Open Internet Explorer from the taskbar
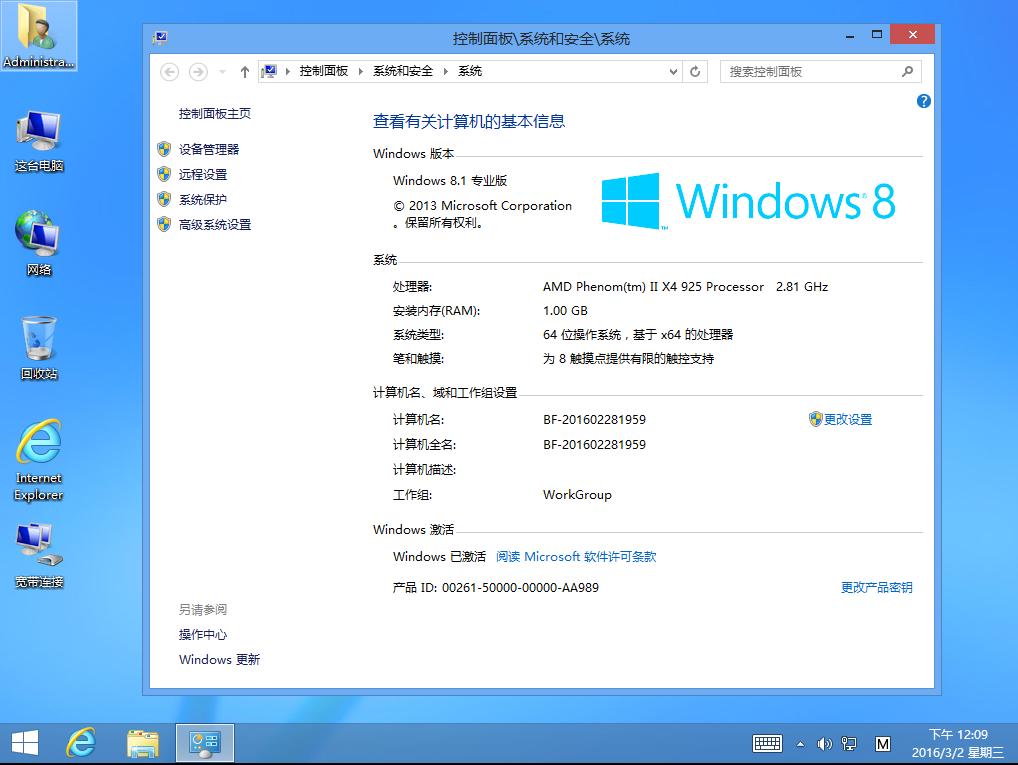 (x=81, y=743)
